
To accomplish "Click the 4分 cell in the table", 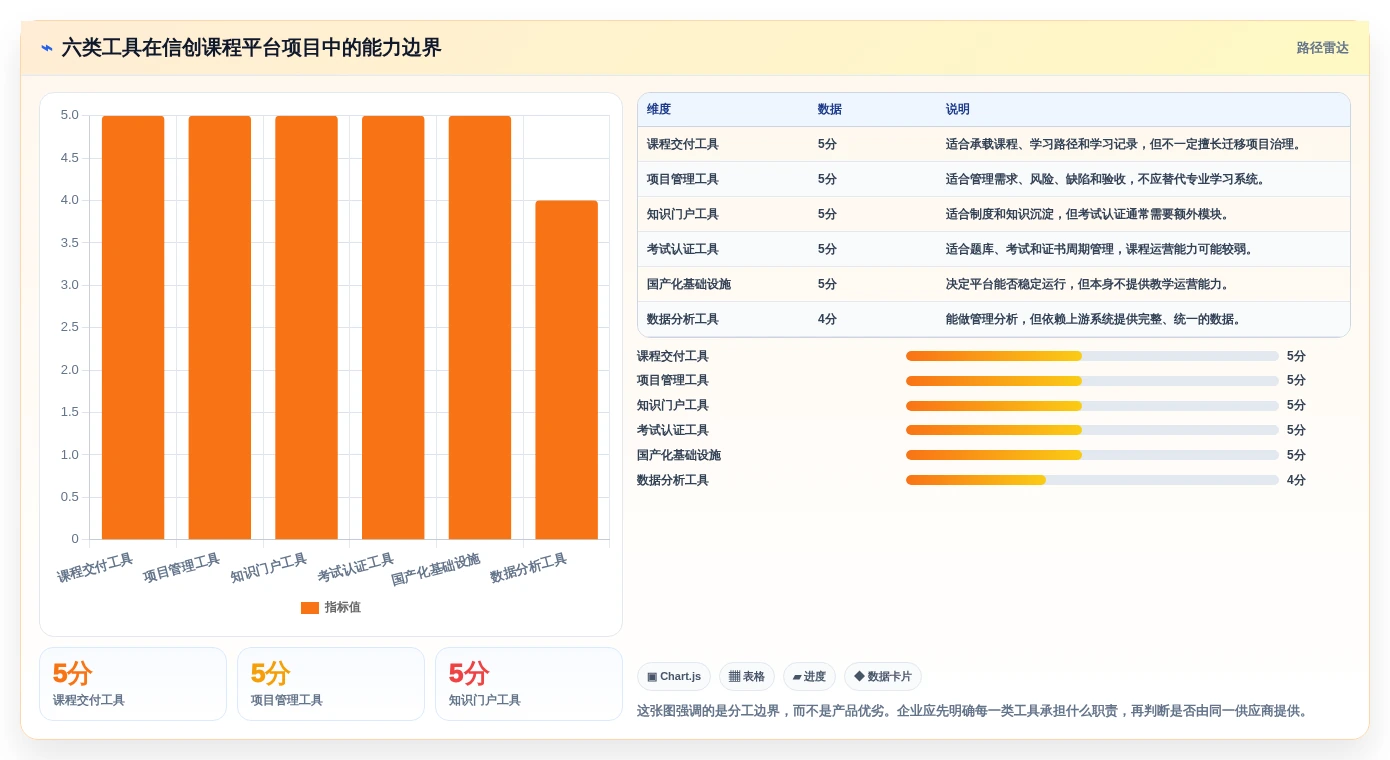I will click(827, 319).
